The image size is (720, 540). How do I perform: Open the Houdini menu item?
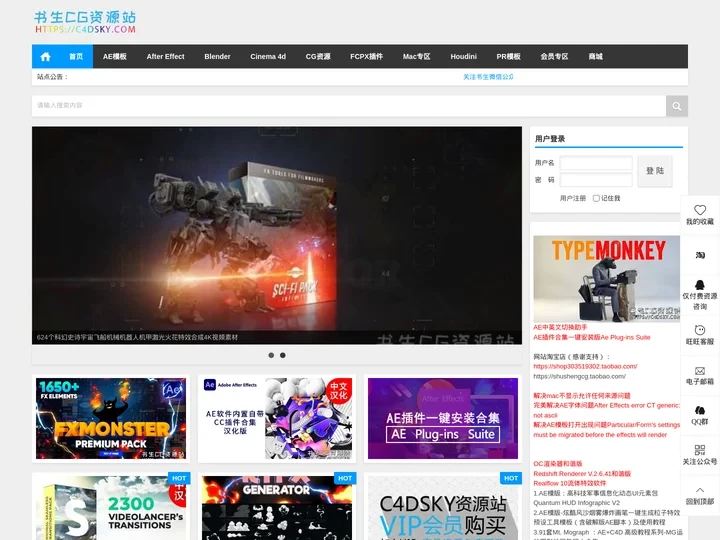tap(463, 56)
